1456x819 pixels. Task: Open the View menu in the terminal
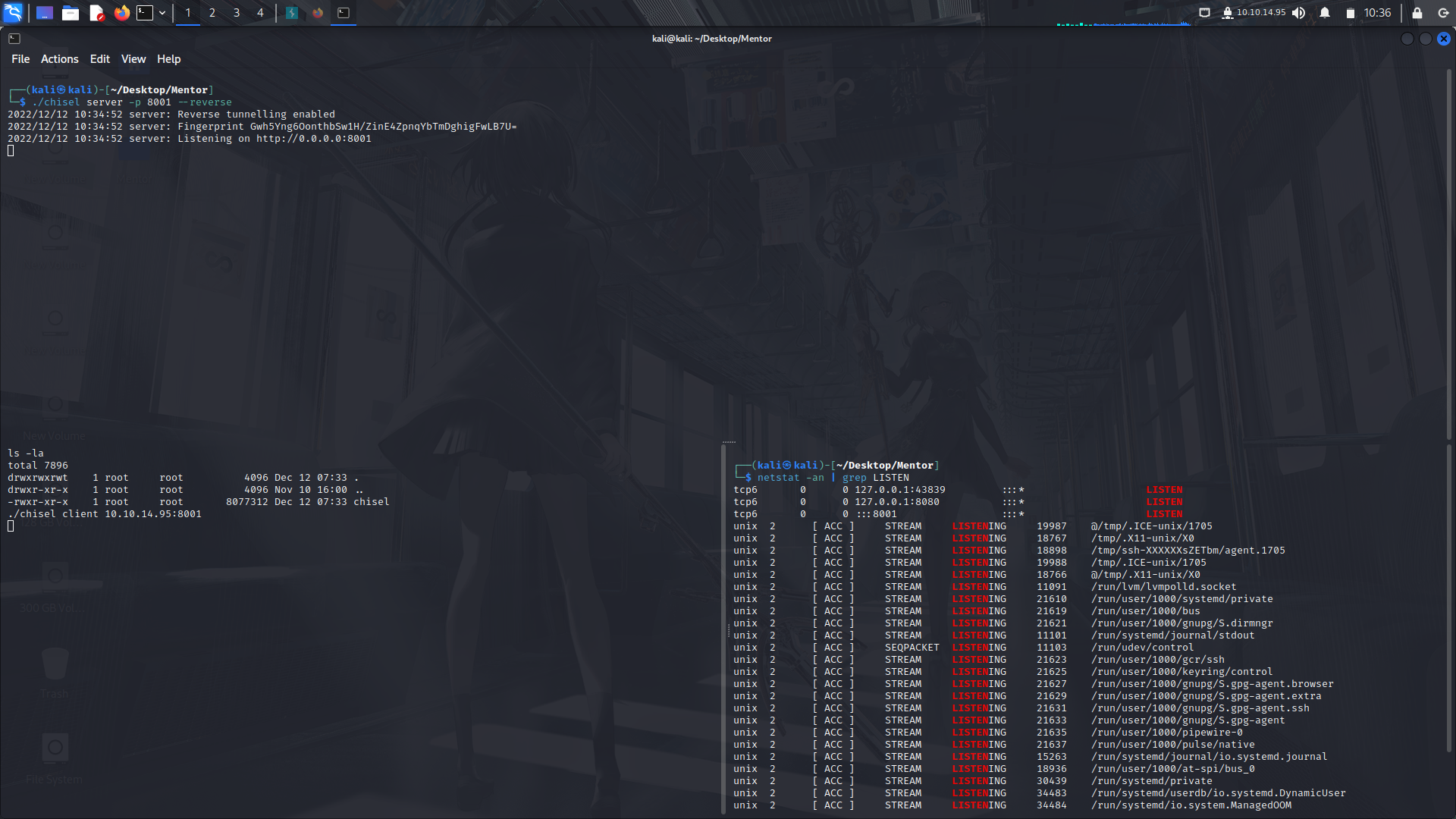point(133,58)
